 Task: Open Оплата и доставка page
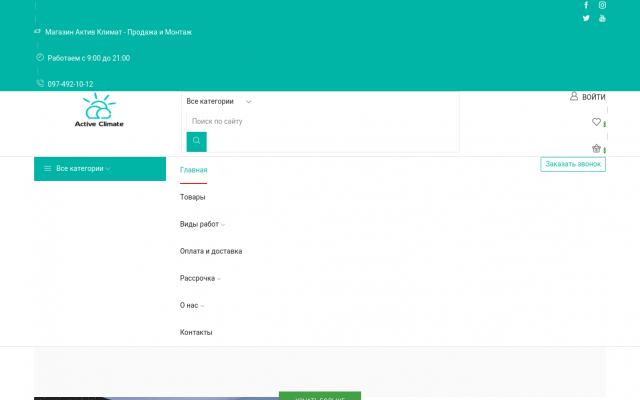tap(211, 251)
